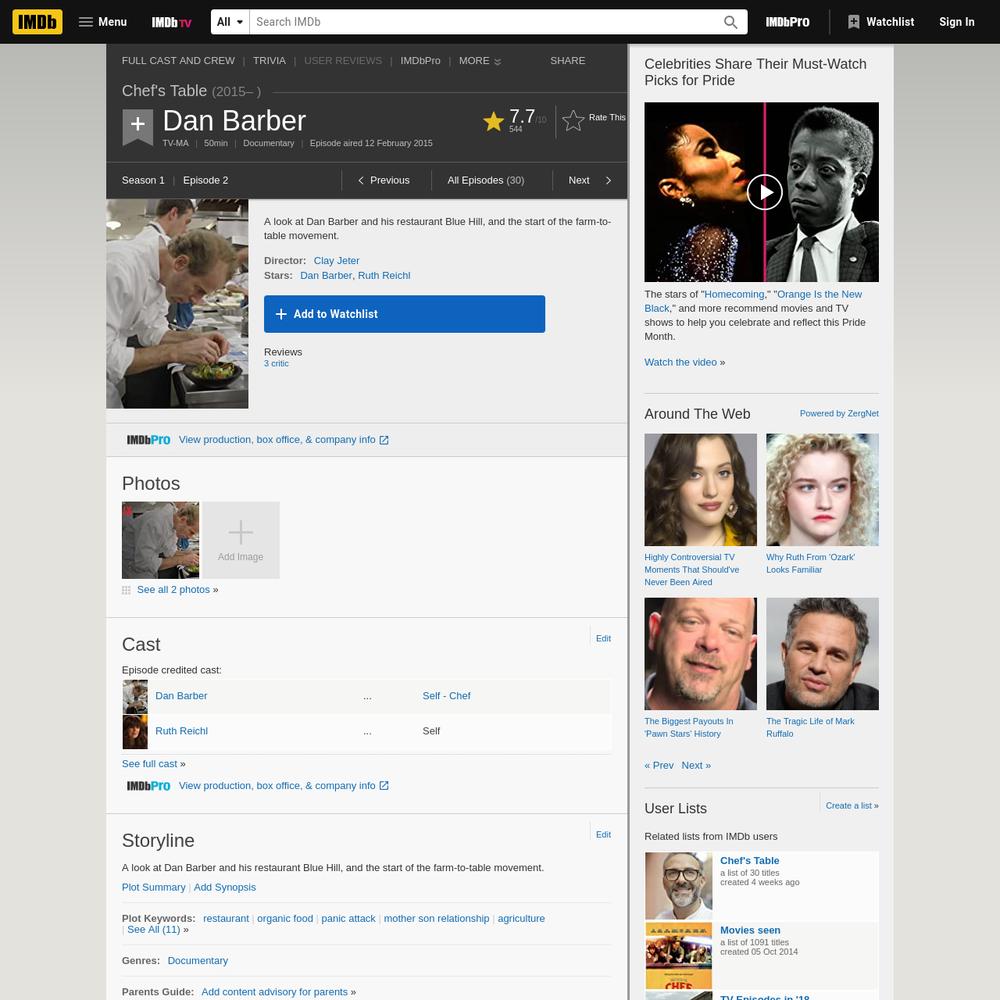Open the Chef's Table user list
The width and height of the screenshot is (1000, 1000).
click(x=749, y=860)
